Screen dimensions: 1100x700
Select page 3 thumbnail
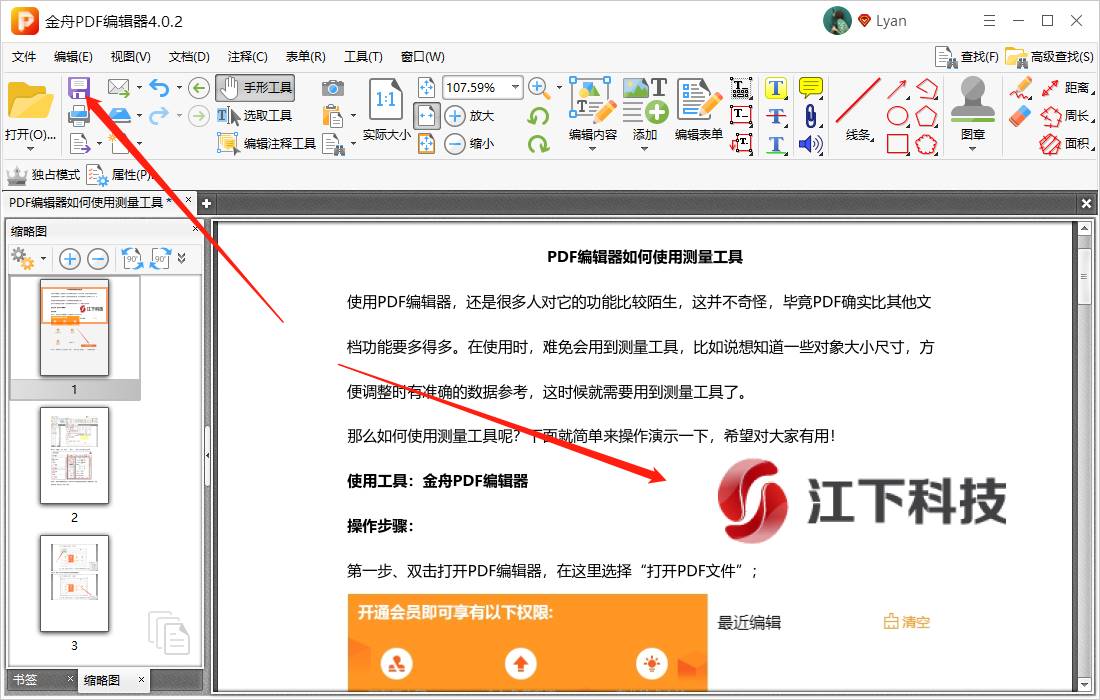coord(74,584)
